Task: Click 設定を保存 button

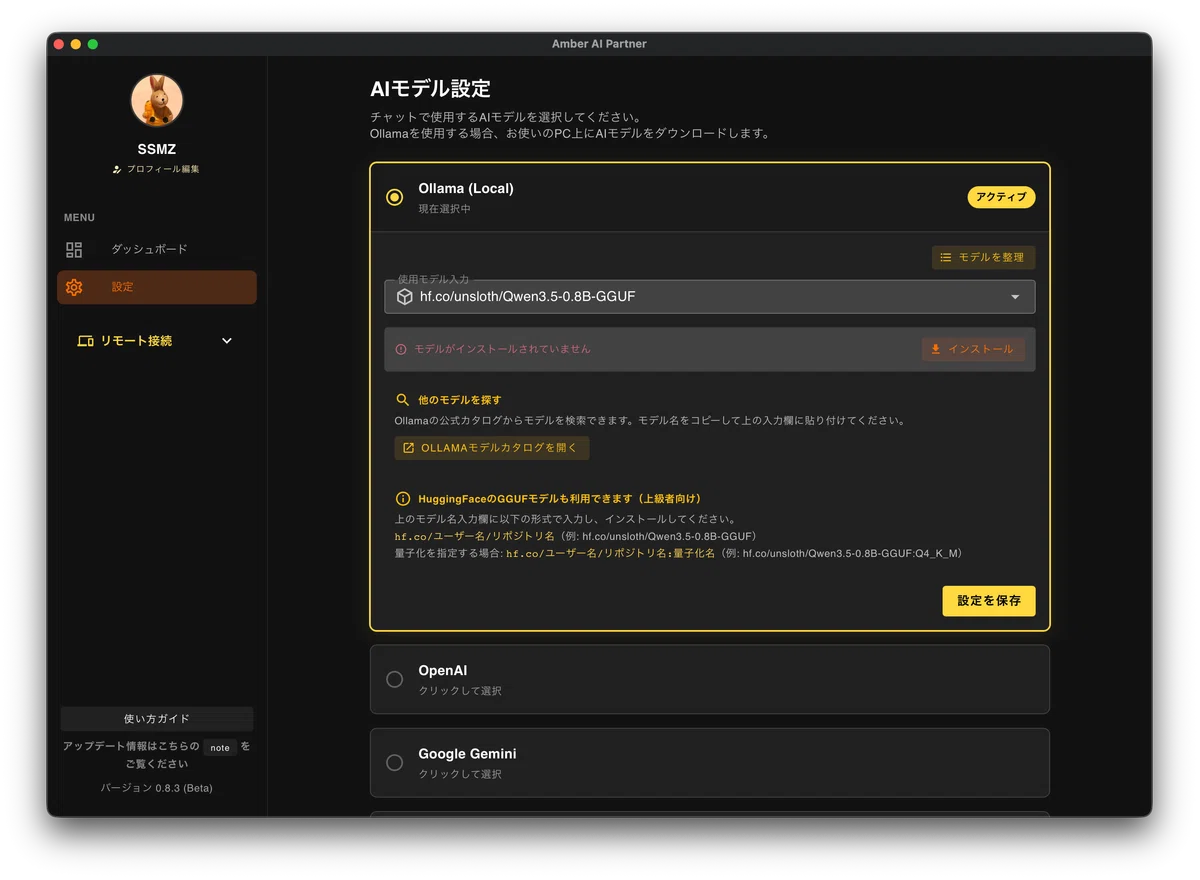Action: (989, 601)
